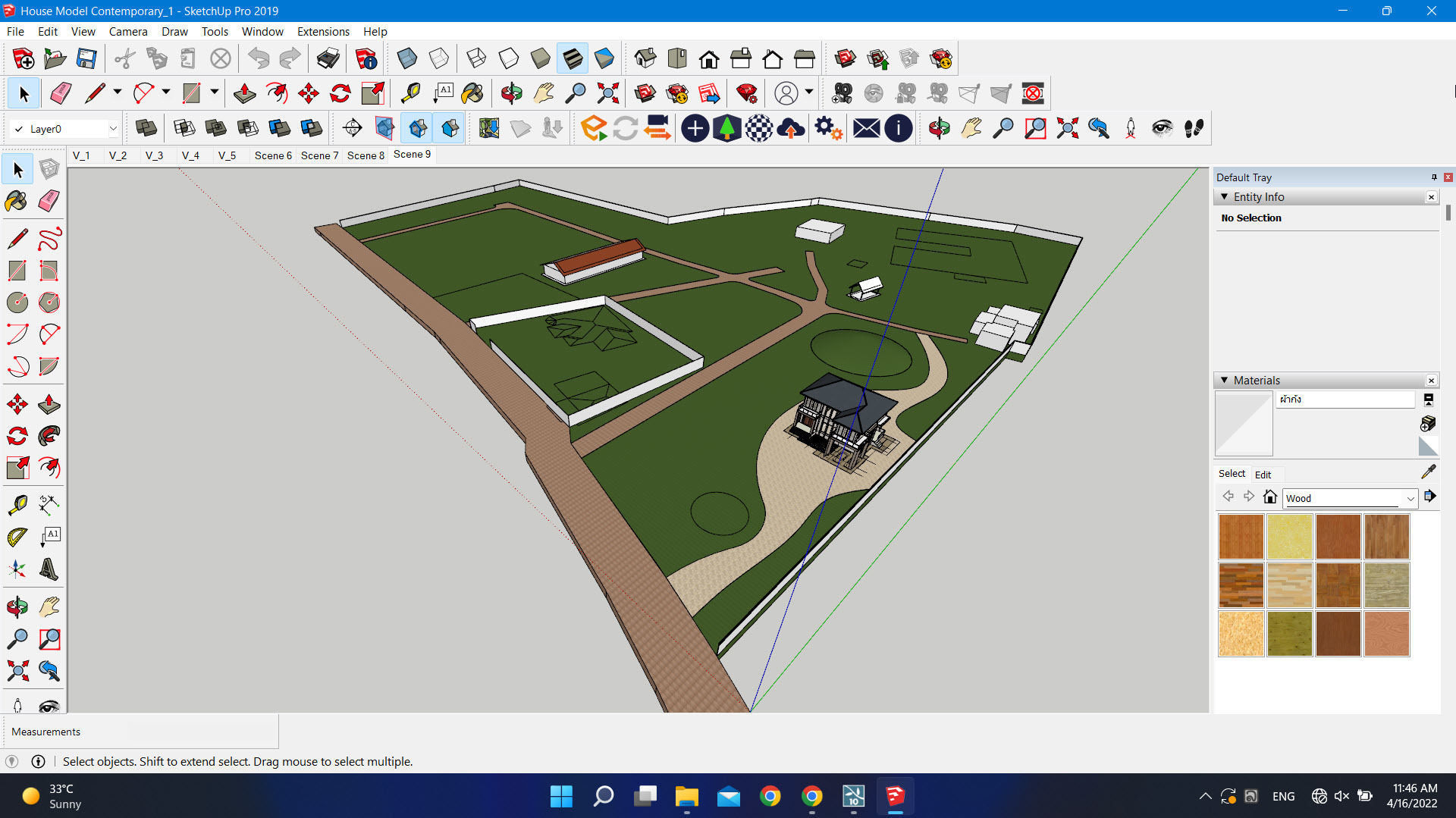Expand the Shape tool dropdown arrow
The width and height of the screenshot is (1456, 818).
coord(215,92)
